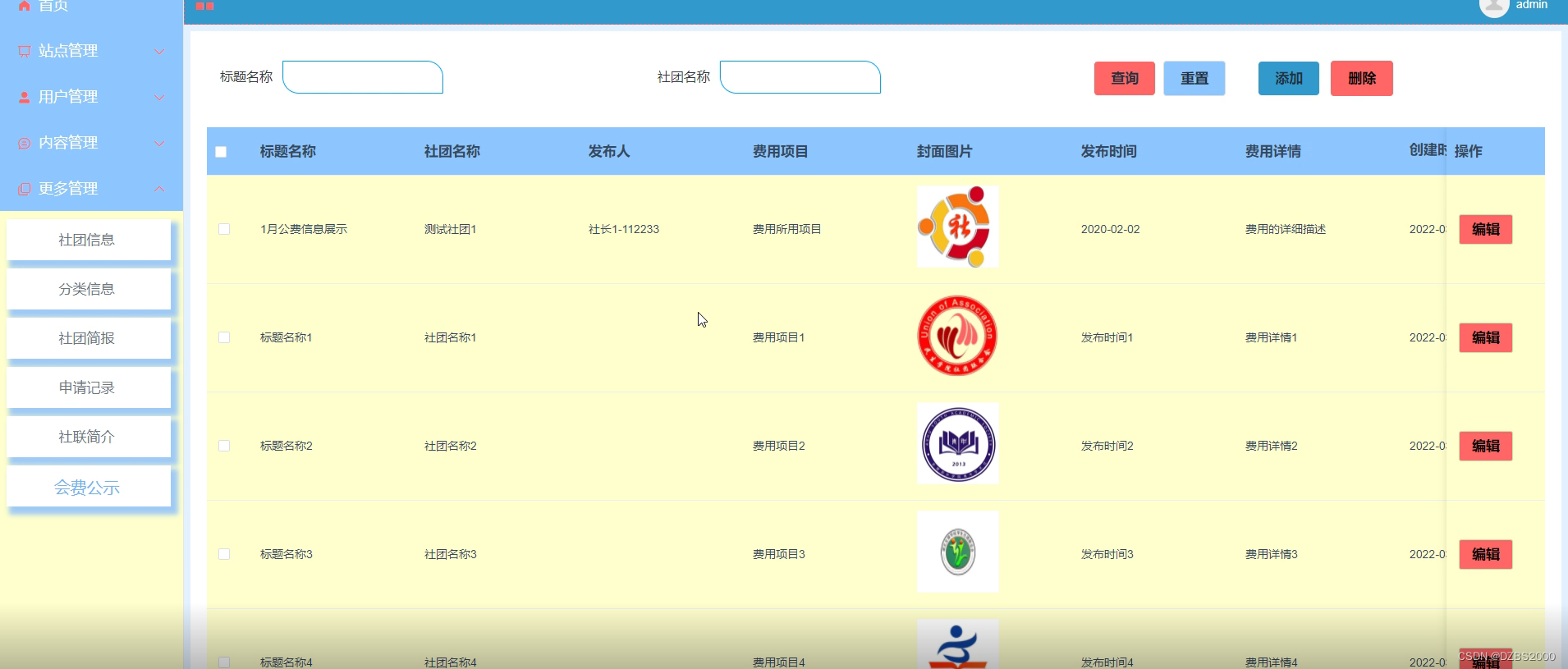The height and width of the screenshot is (669, 1568).
Task: Click the 用户管理 person icon
Action: [25, 97]
